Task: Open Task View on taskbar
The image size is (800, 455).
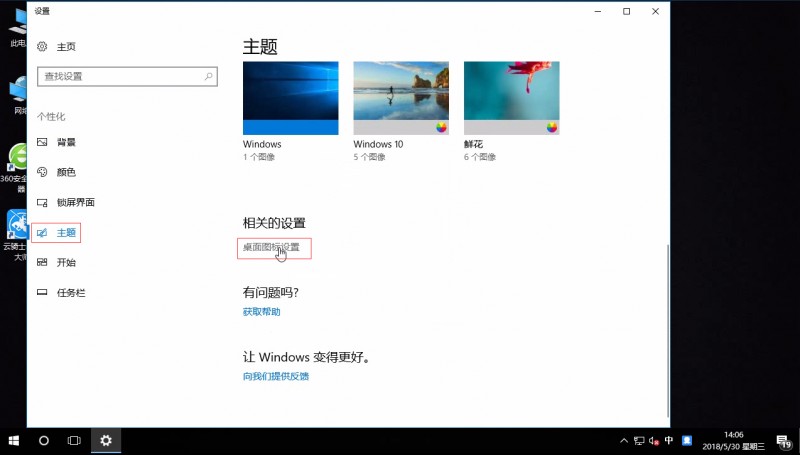Action: pyautogui.click(x=74, y=440)
